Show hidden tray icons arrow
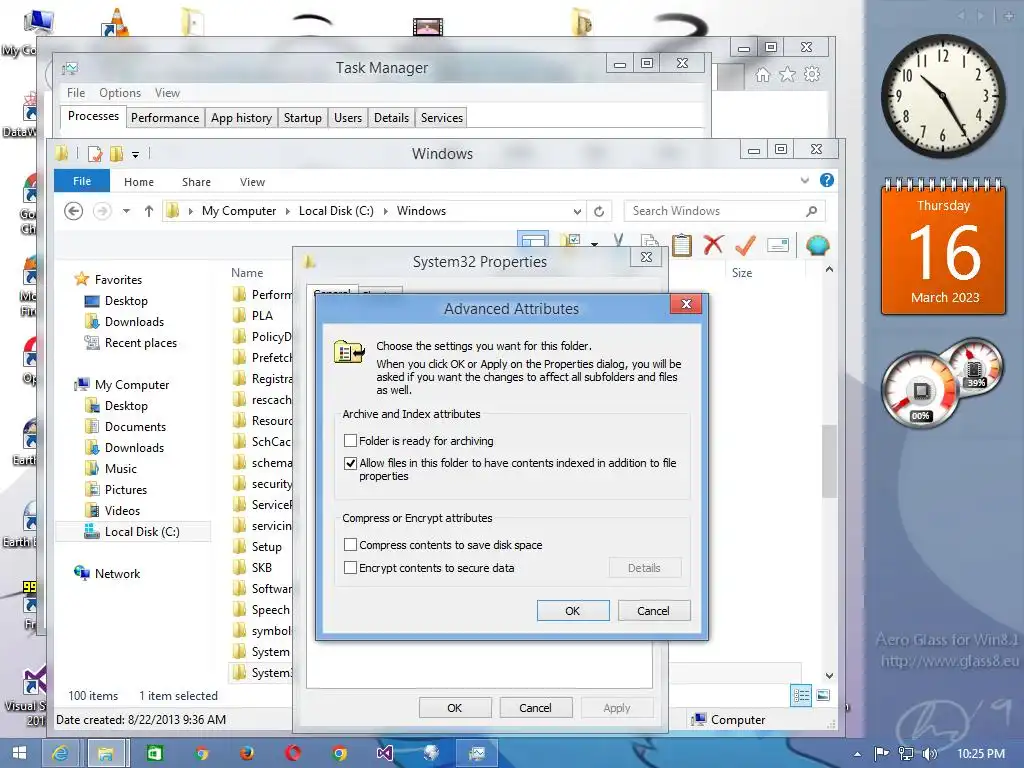 pyautogui.click(x=857, y=754)
